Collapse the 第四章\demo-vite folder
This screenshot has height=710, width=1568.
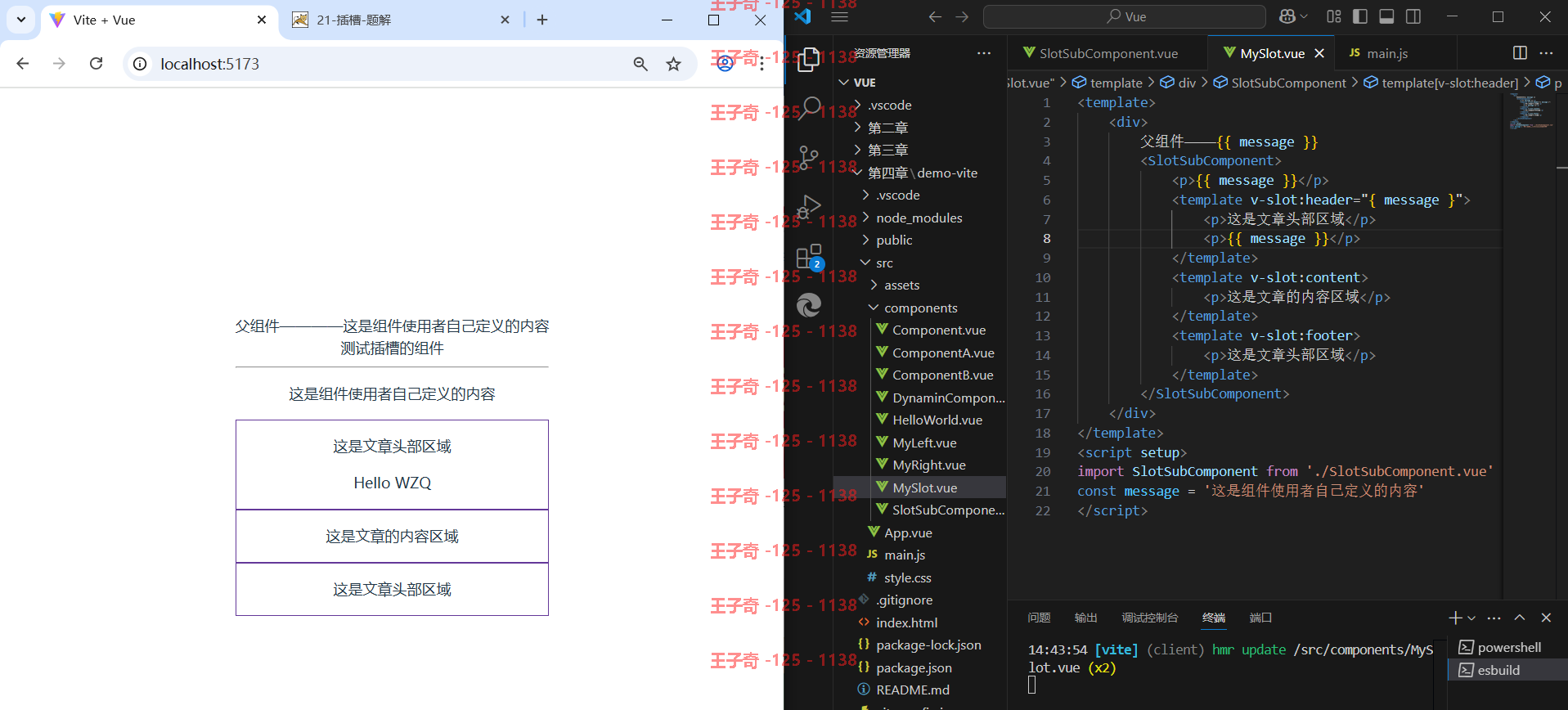(919, 173)
